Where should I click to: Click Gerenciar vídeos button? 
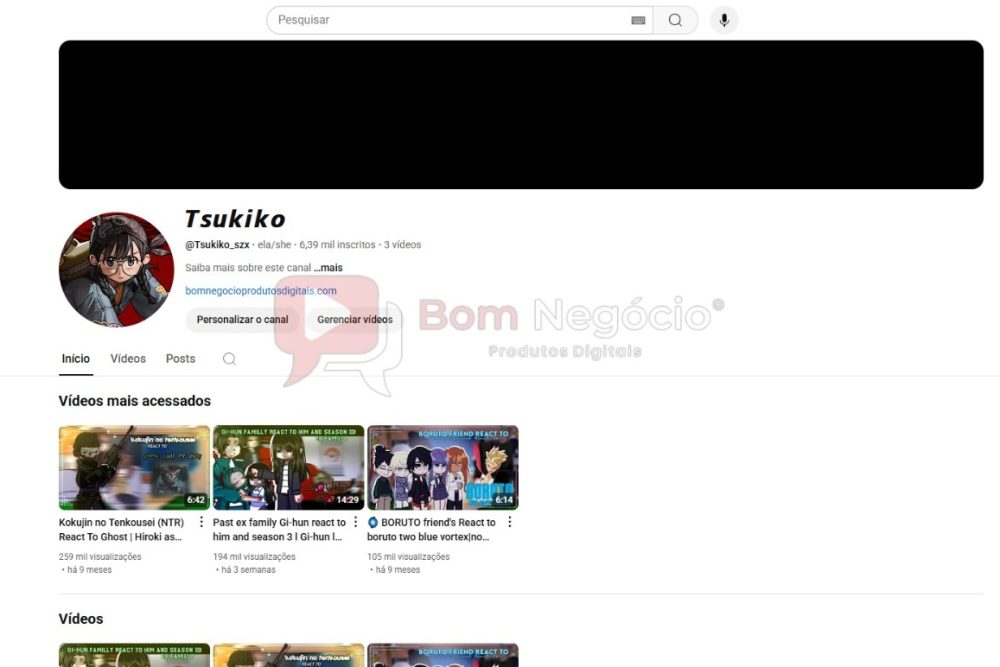[355, 319]
